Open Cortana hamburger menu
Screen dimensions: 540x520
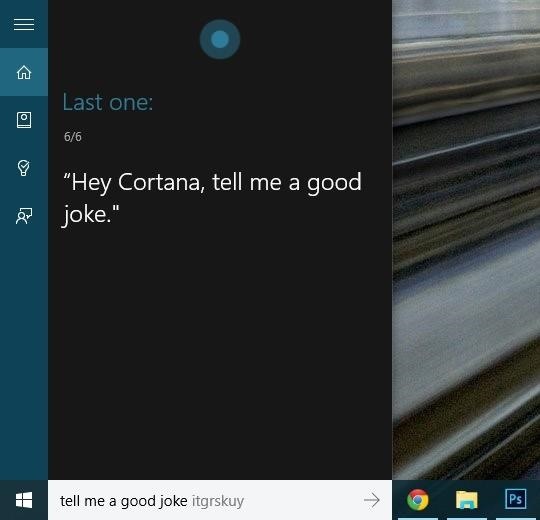[x=24, y=24]
